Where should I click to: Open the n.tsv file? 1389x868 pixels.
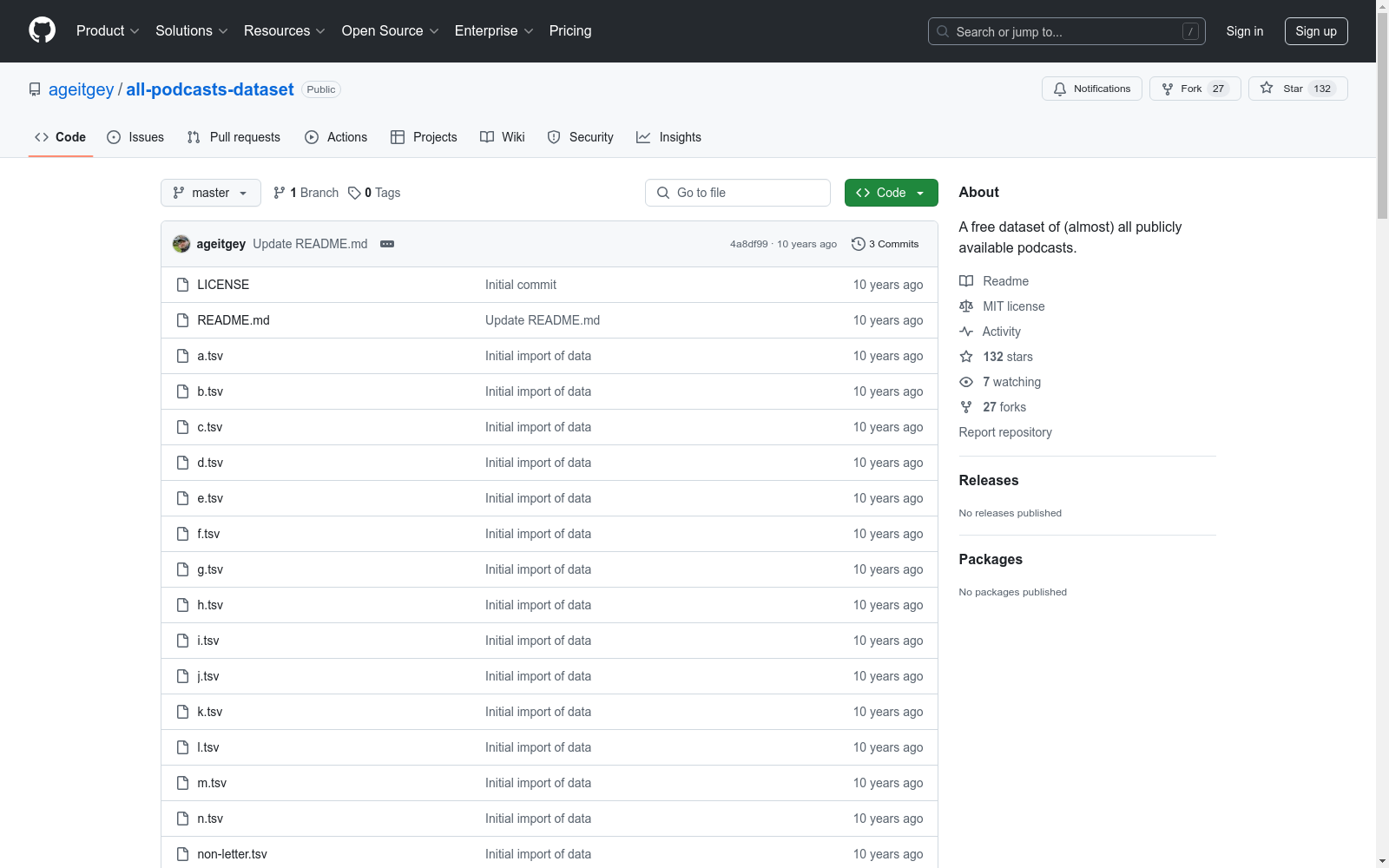210,819
